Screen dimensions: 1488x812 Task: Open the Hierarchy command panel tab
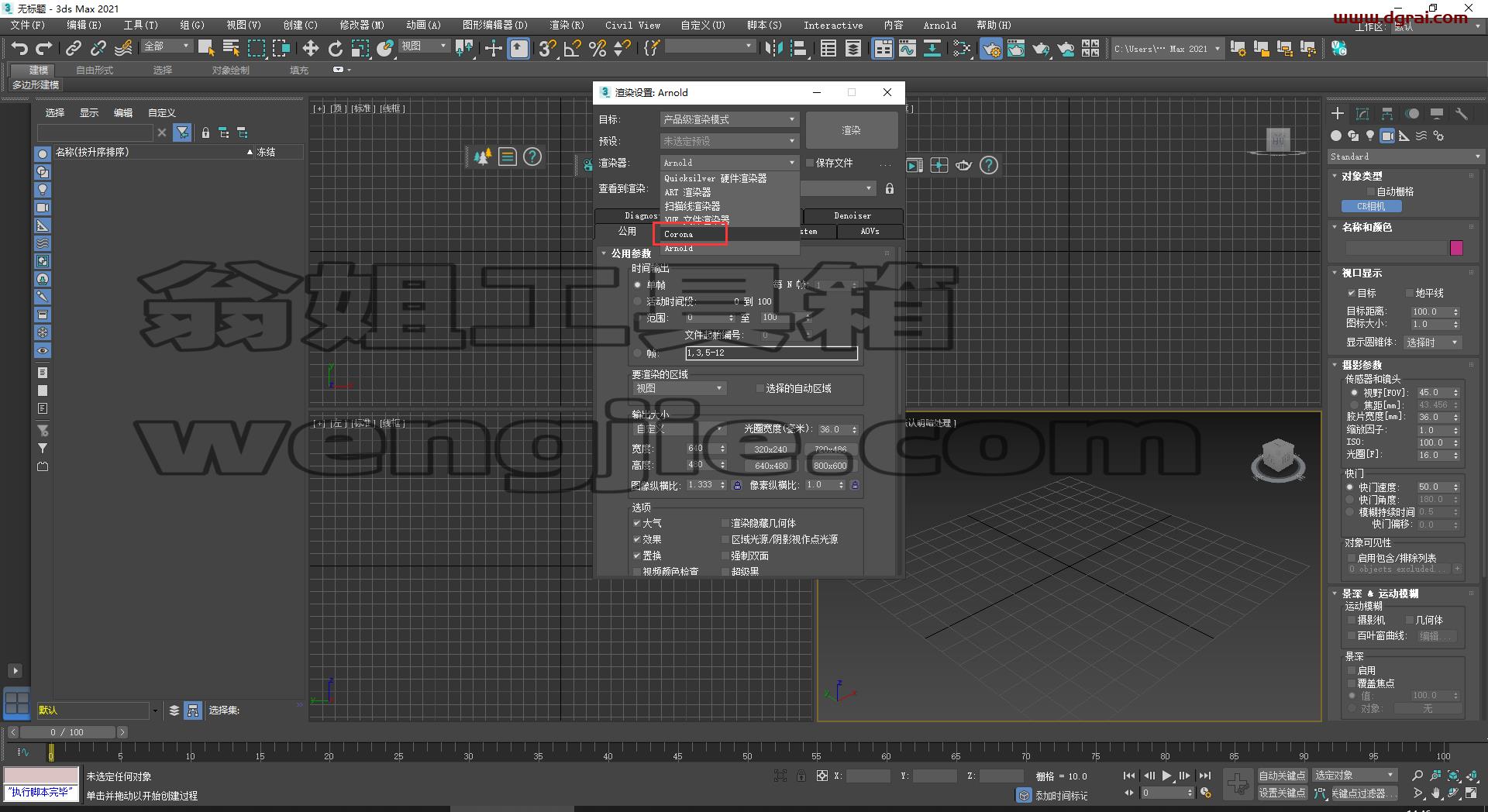pos(1387,114)
